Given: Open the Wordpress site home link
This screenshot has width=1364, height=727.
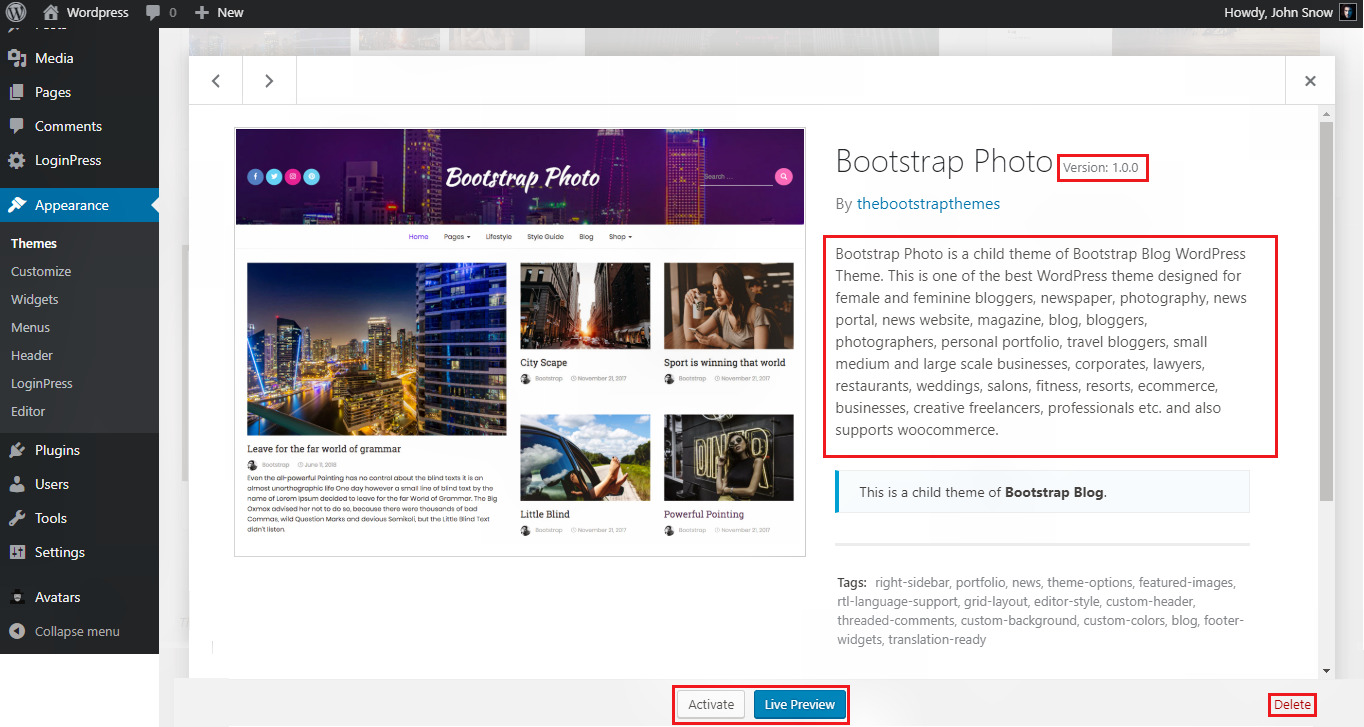Looking at the screenshot, I should click(86, 12).
